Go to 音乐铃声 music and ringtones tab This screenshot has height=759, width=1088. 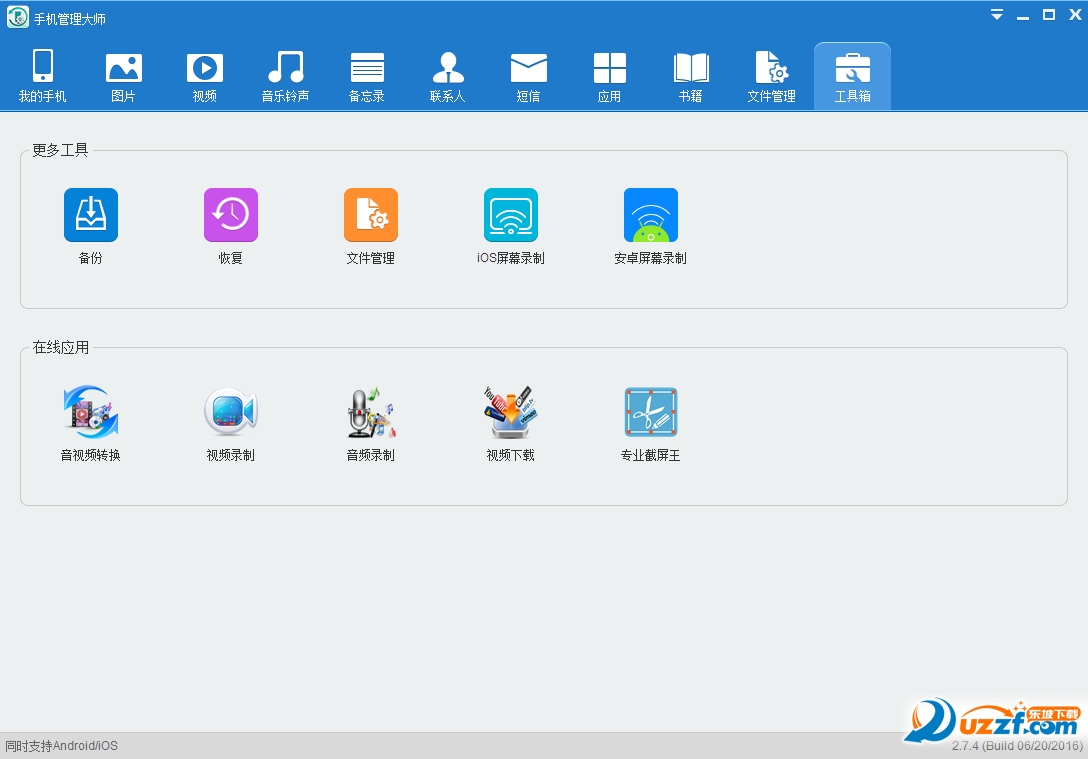point(285,76)
